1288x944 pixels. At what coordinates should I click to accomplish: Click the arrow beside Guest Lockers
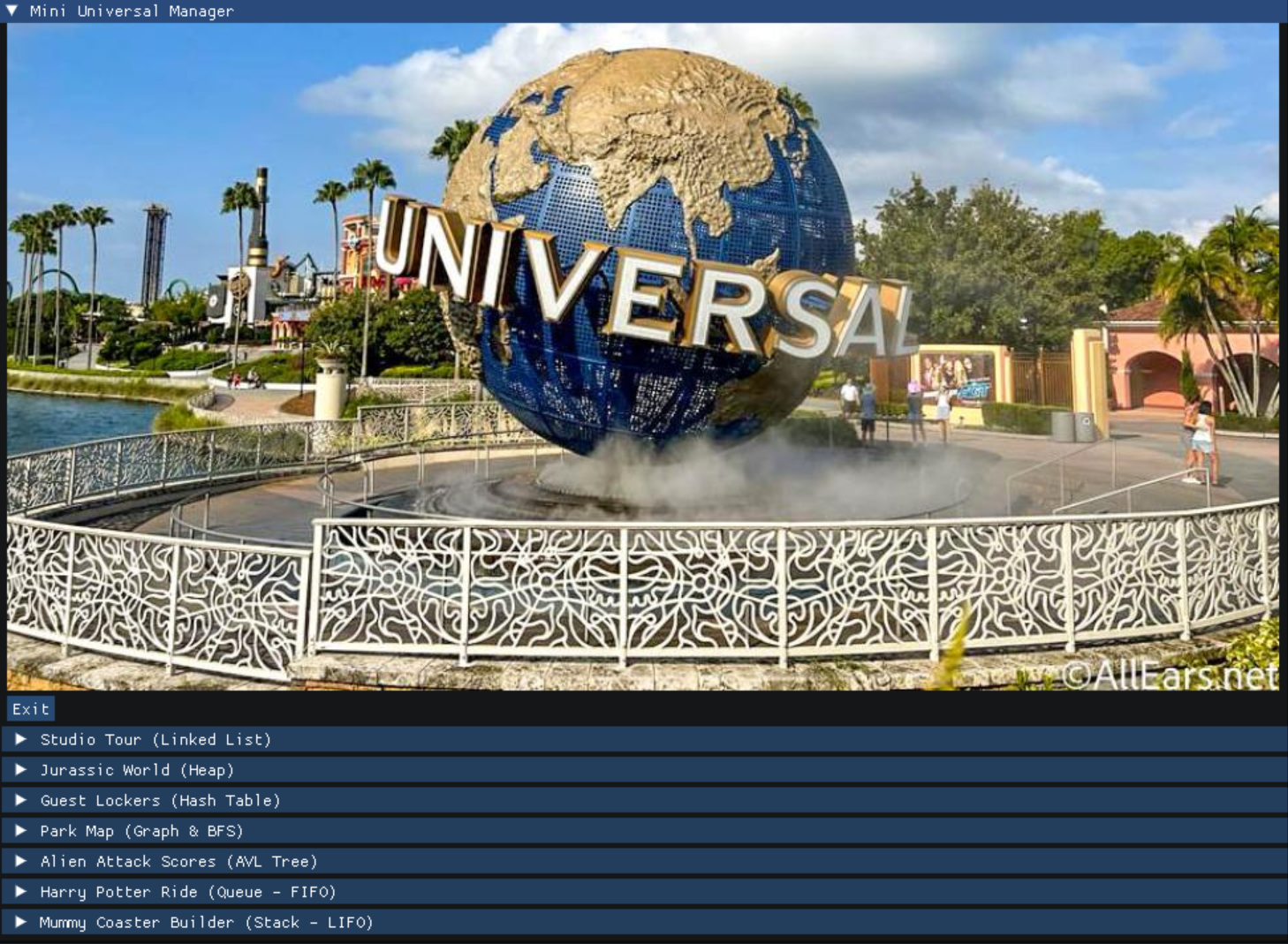pyautogui.click(x=20, y=800)
